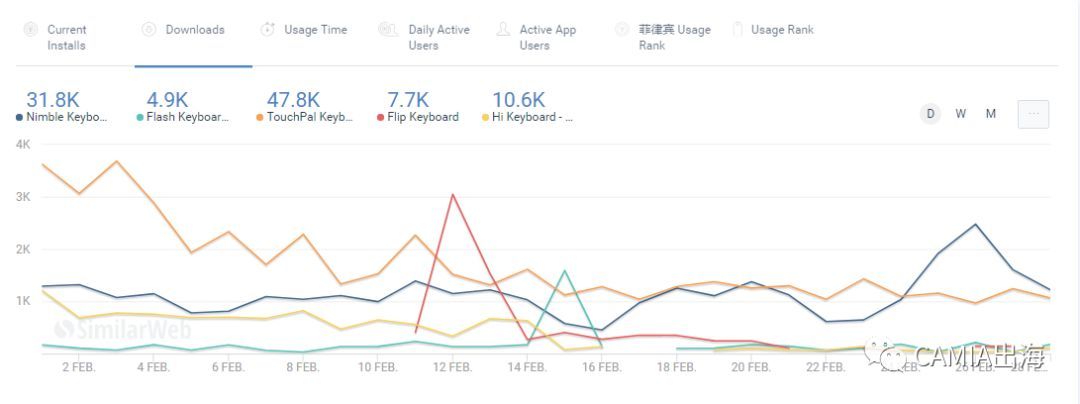Click the Usage Rank icon
This screenshot has height=404, width=1080.
point(738,30)
